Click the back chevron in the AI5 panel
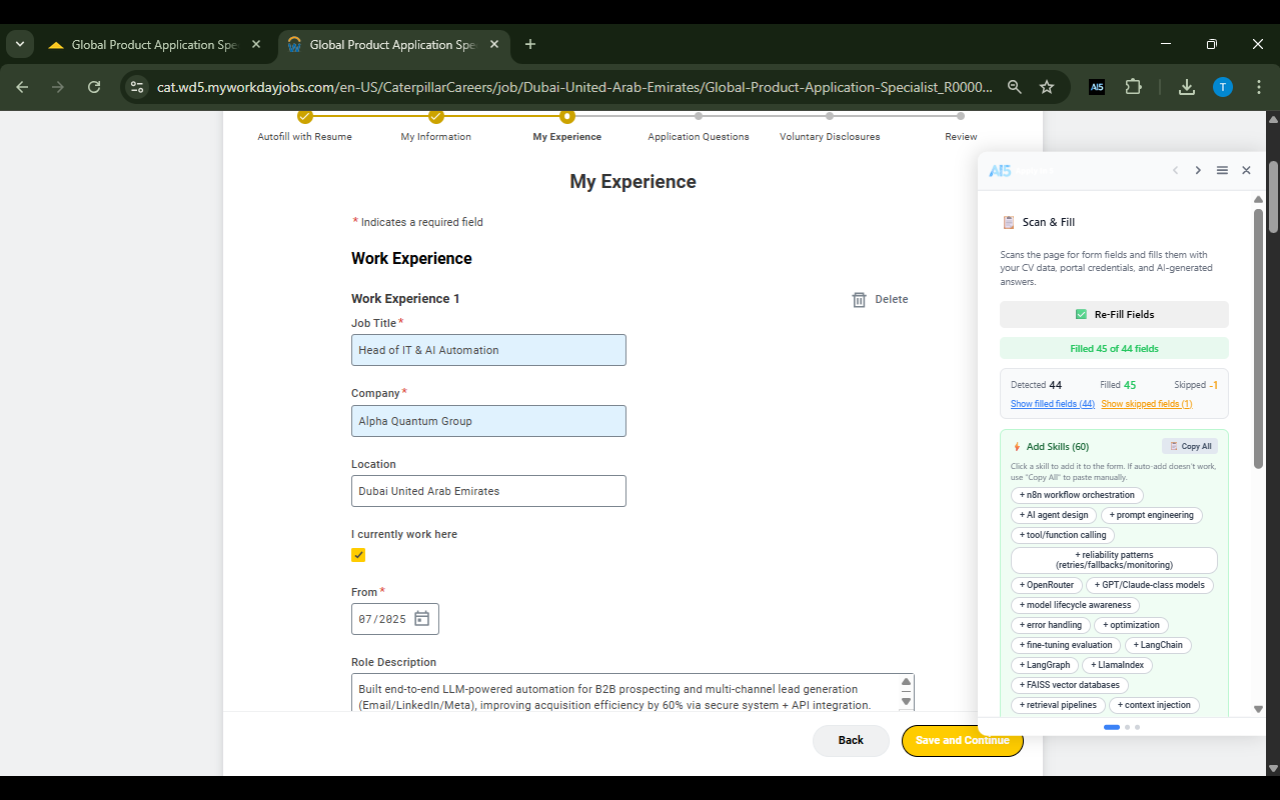The height and width of the screenshot is (800, 1280). click(x=1175, y=170)
